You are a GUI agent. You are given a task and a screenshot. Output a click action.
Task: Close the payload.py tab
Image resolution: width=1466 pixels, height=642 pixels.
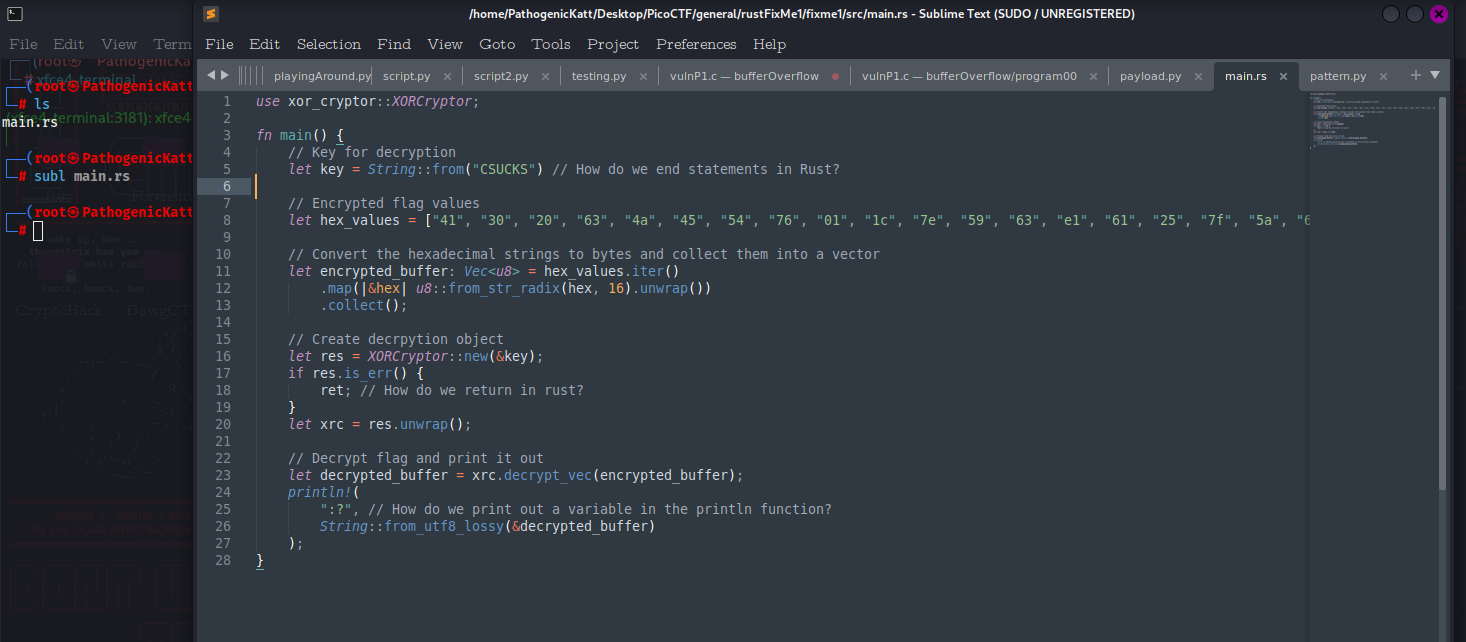click(x=1197, y=76)
